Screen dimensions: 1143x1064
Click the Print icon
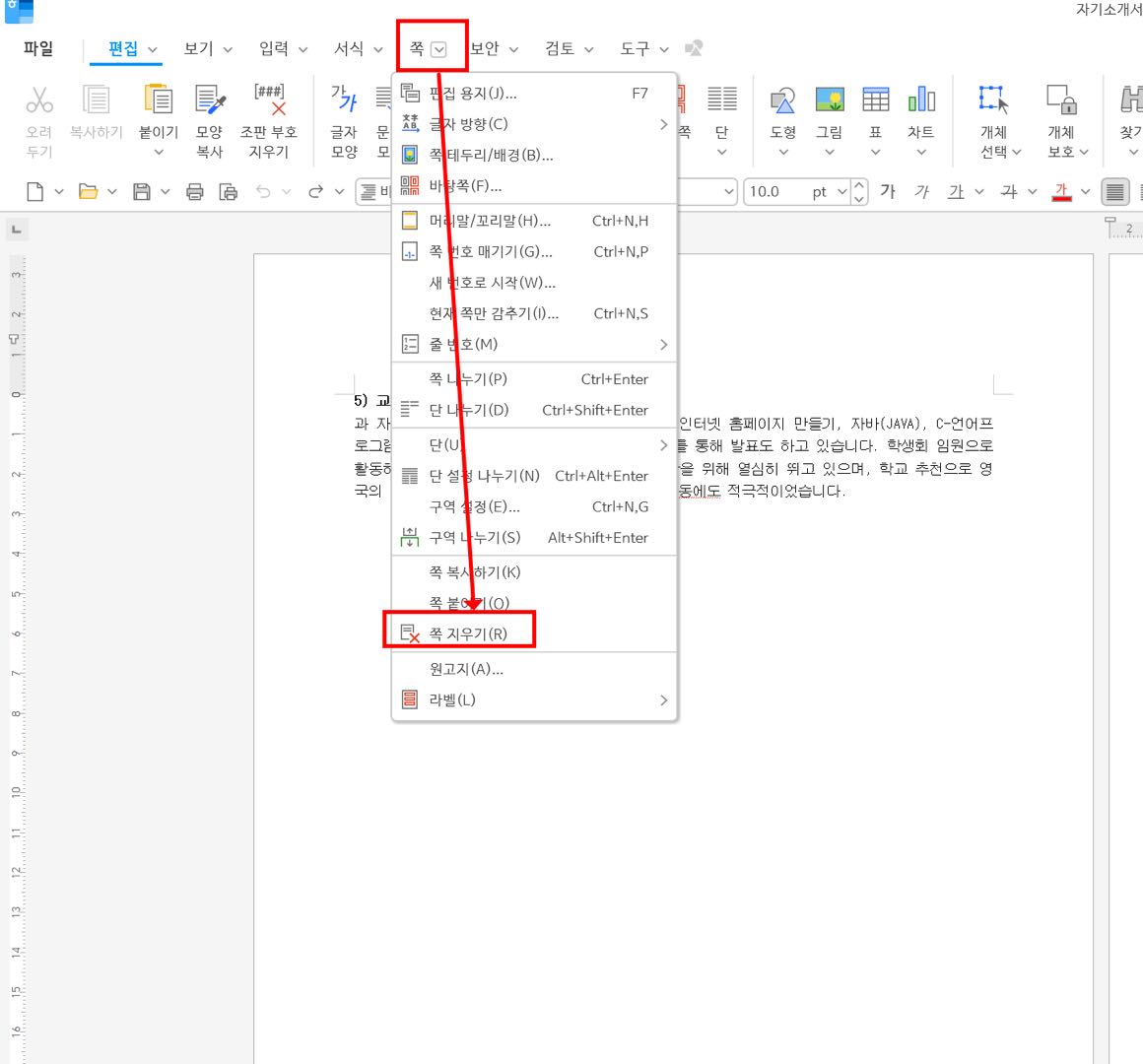(195, 192)
